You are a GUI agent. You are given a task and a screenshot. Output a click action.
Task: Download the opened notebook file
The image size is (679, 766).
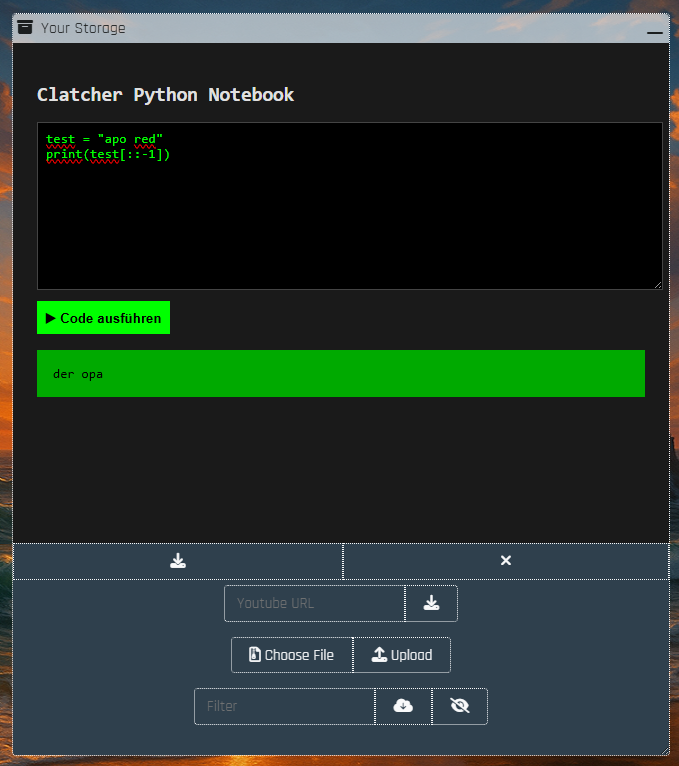(x=178, y=561)
